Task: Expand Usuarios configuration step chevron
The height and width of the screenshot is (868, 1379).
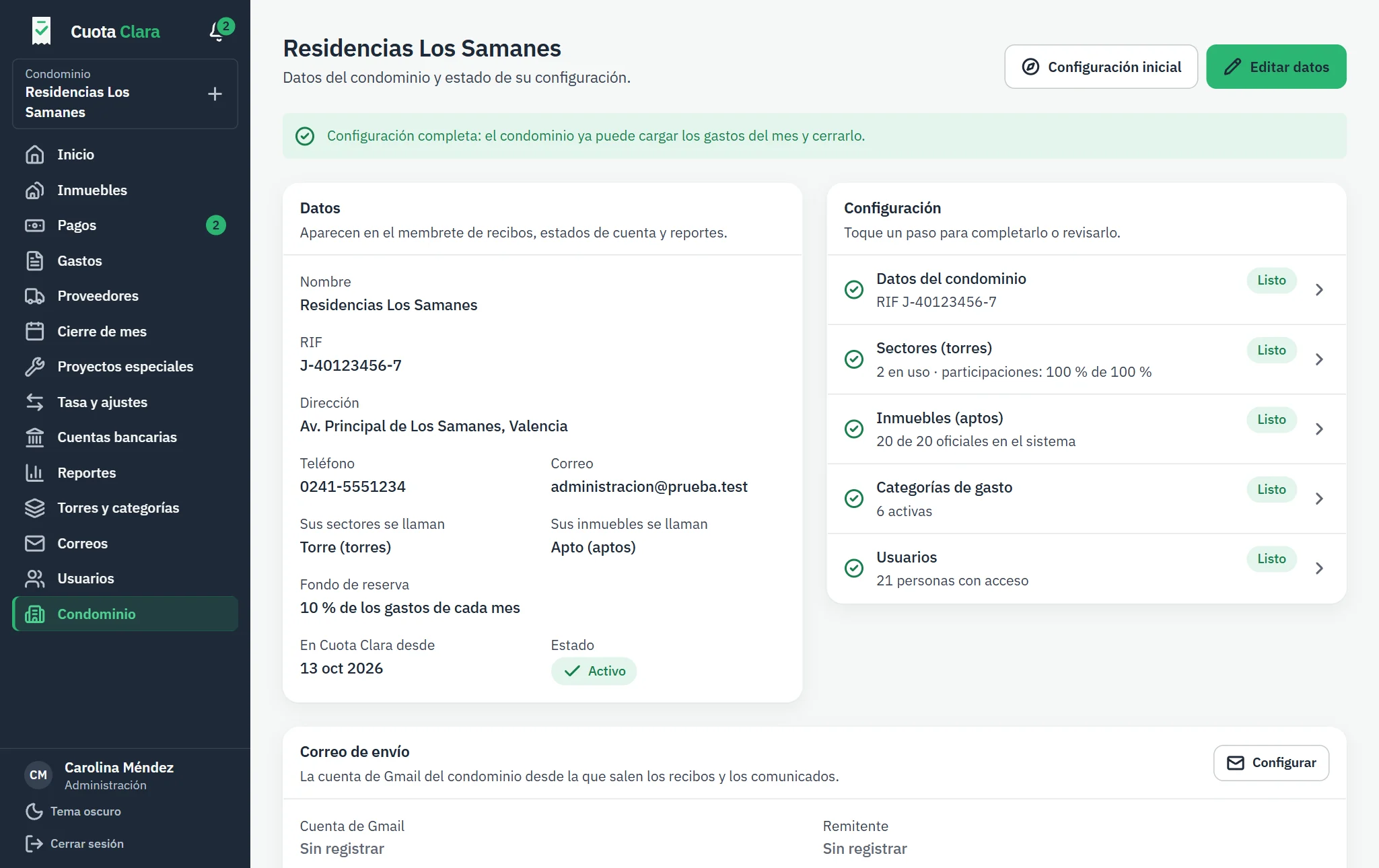Action: coord(1319,569)
